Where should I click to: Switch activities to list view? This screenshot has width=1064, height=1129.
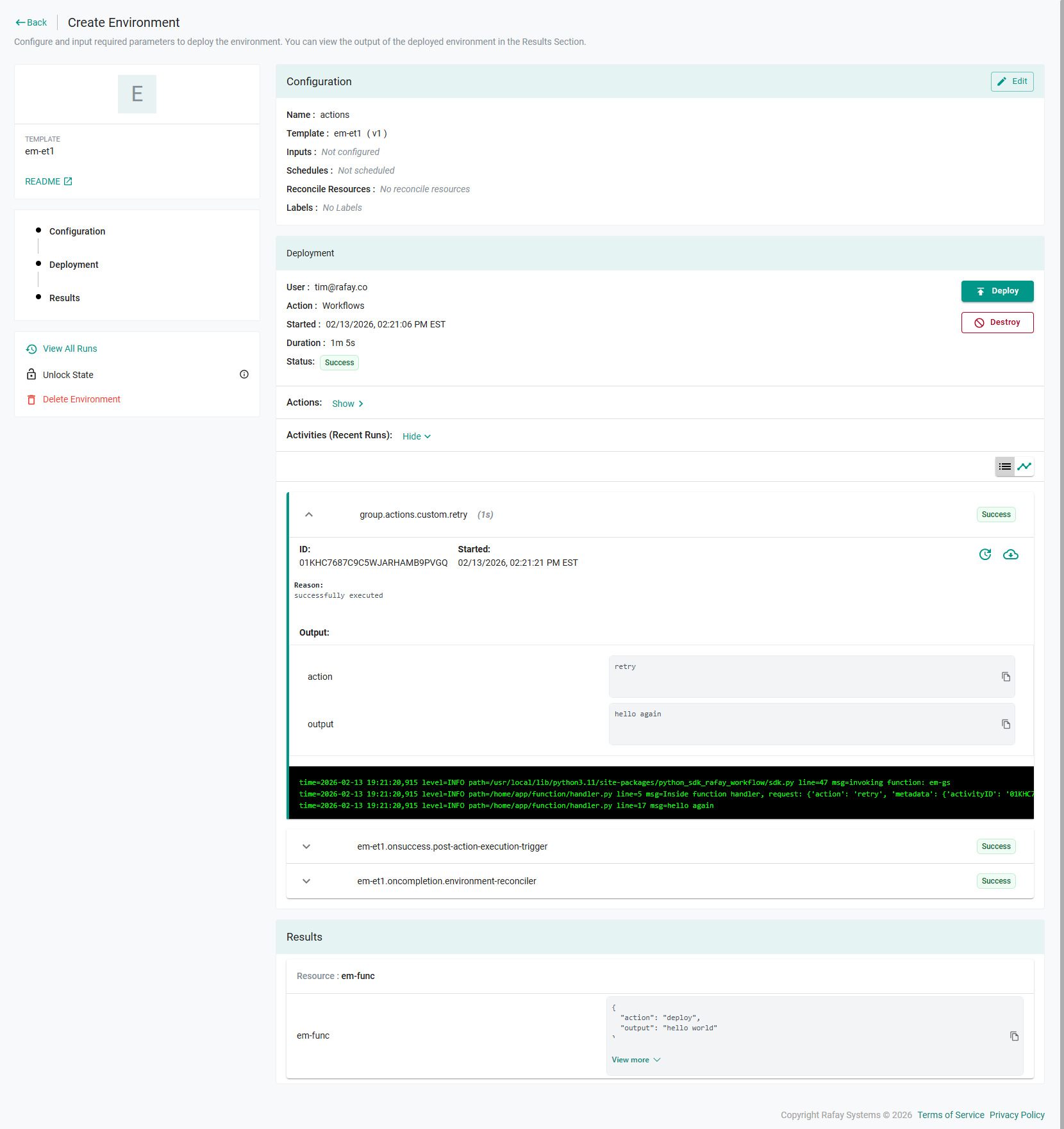pos(1004,466)
